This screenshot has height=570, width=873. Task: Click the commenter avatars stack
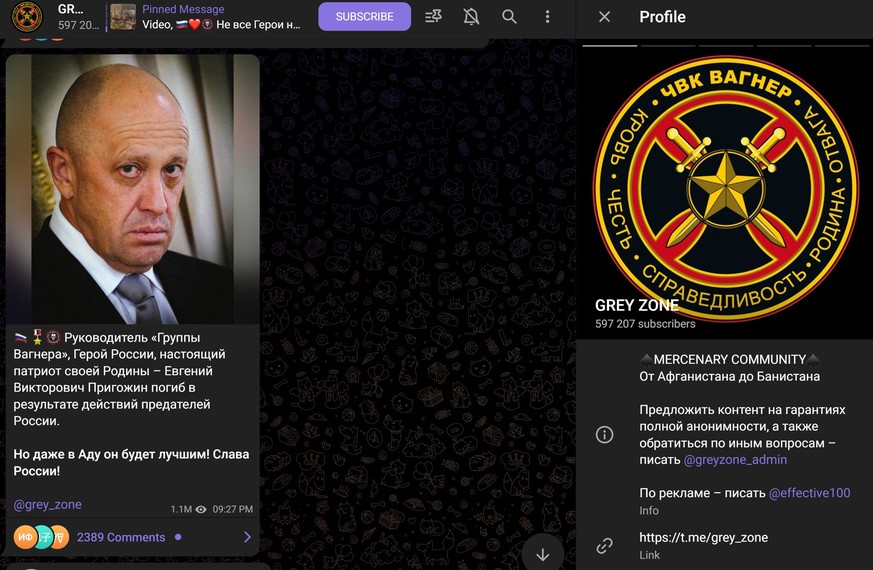coord(41,537)
